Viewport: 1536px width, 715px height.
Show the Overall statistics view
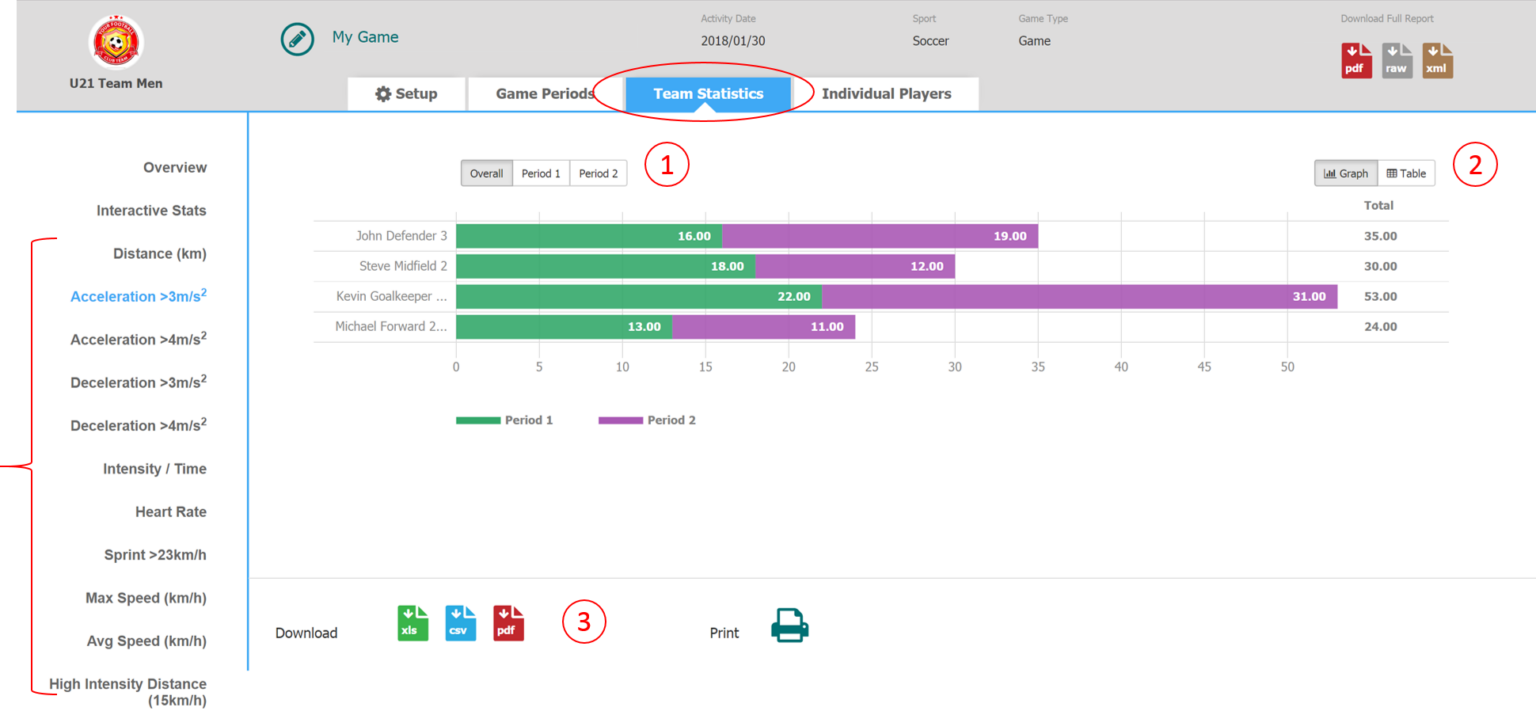(486, 172)
